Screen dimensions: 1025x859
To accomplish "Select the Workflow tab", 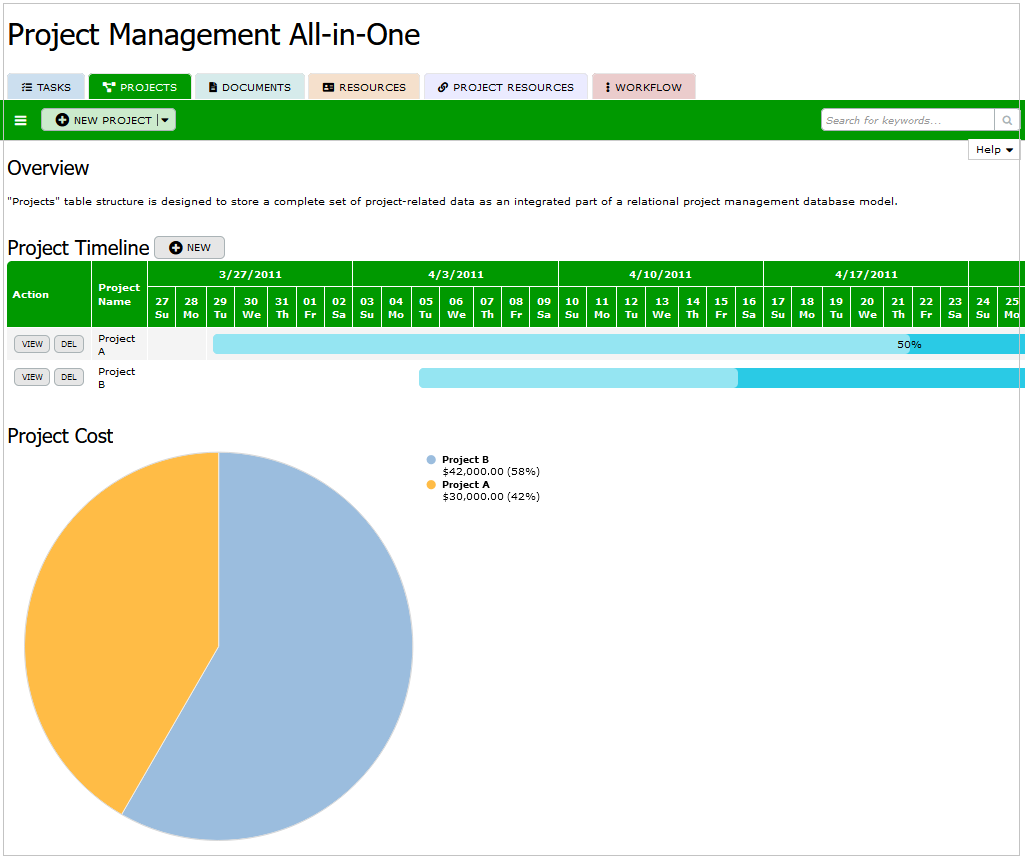I will click(x=643, y=87).
